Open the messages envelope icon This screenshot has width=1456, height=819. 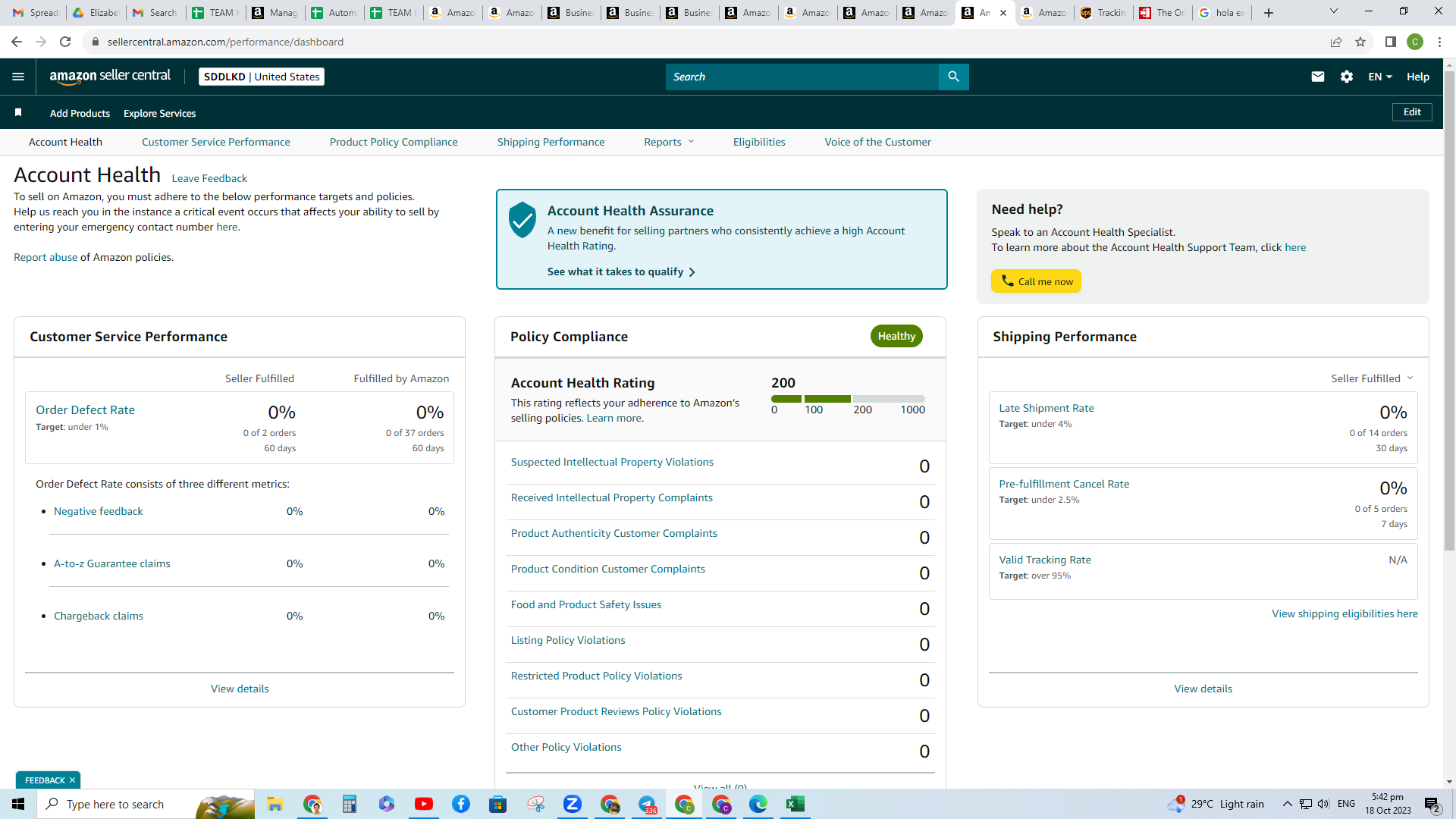click(x=1318, y=77)
